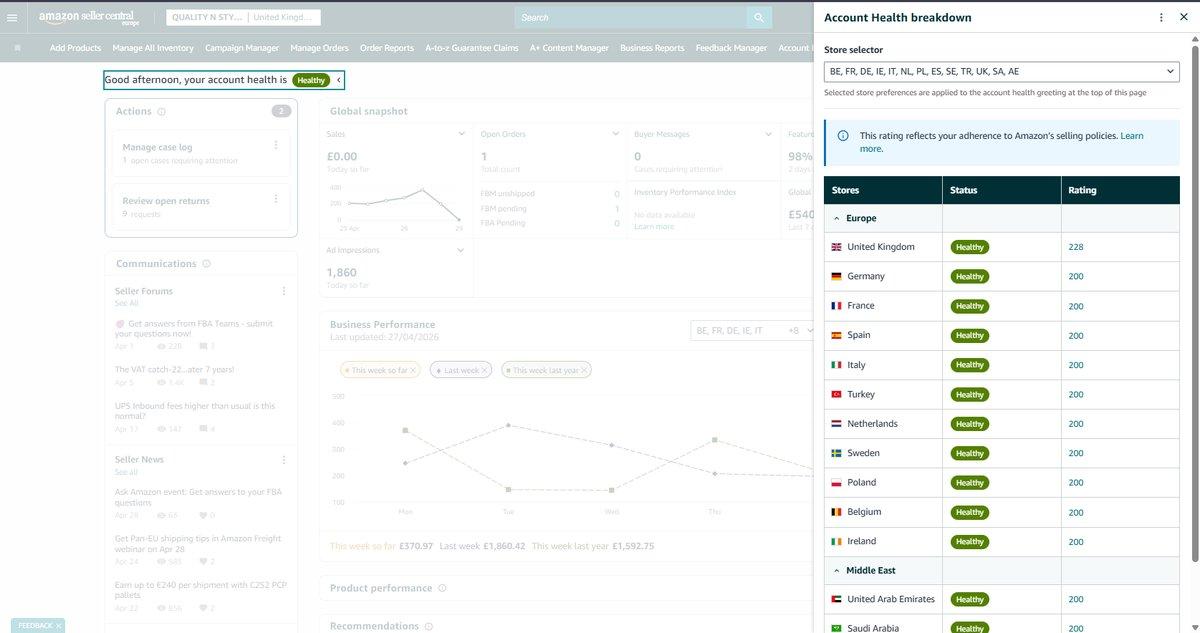This screenshot has width=1200, height=633.
Task: Open Germany rating 200 link
Action: 1076,276
